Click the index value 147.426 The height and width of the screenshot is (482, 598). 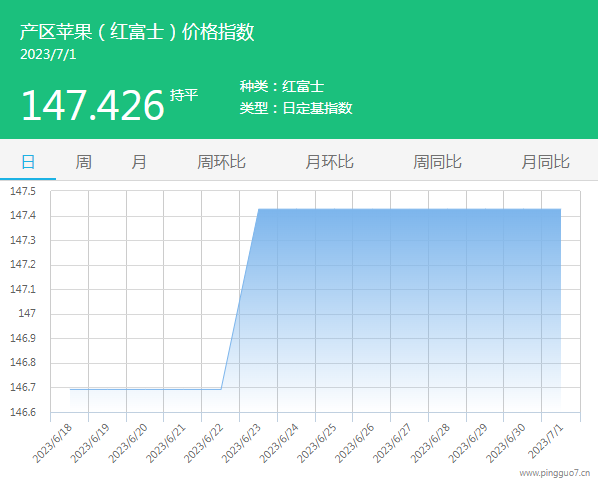pos(93,105)
